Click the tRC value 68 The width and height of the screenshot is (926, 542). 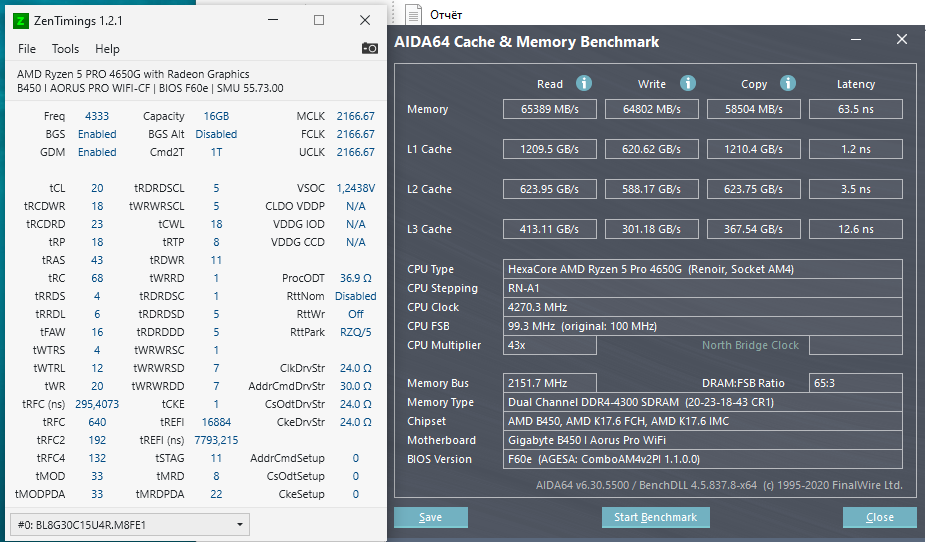[x=97, y=278]
